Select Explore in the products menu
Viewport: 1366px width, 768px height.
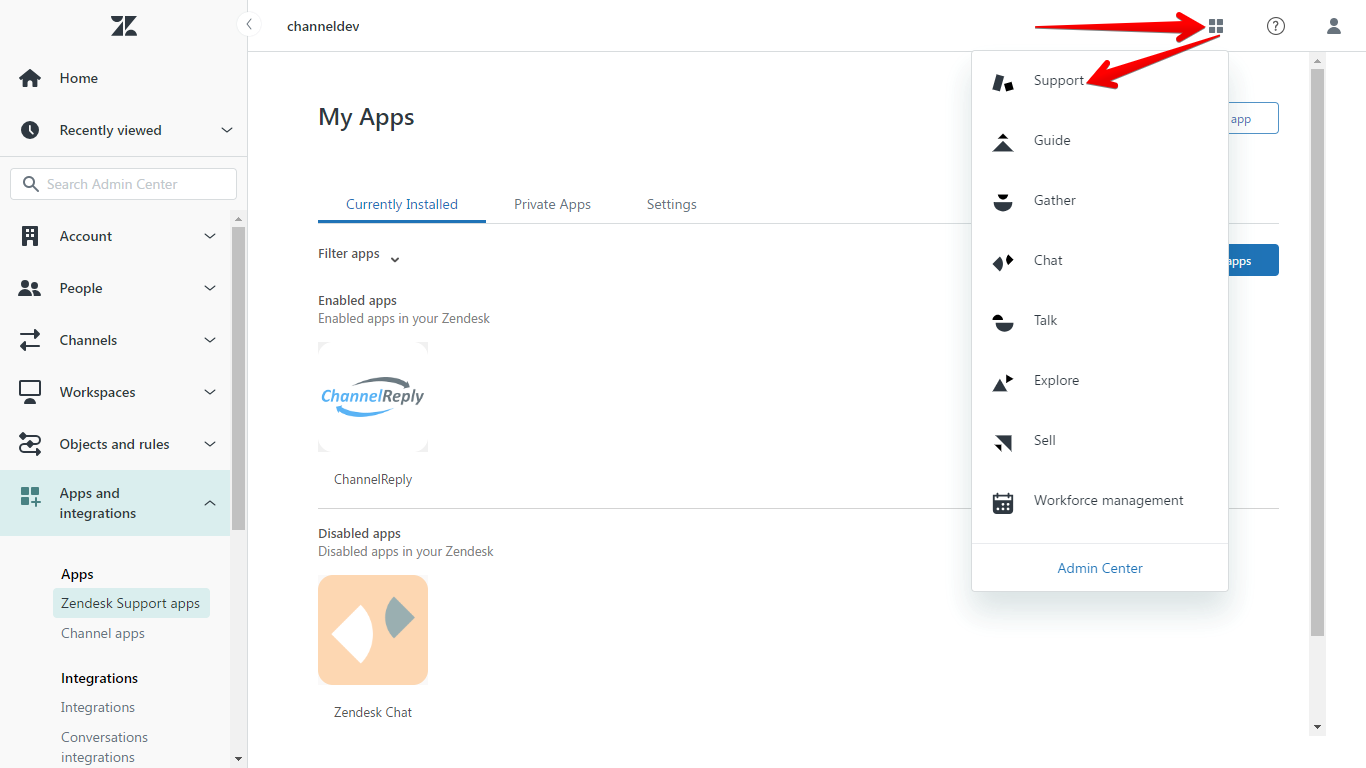tap(1056, 380)
